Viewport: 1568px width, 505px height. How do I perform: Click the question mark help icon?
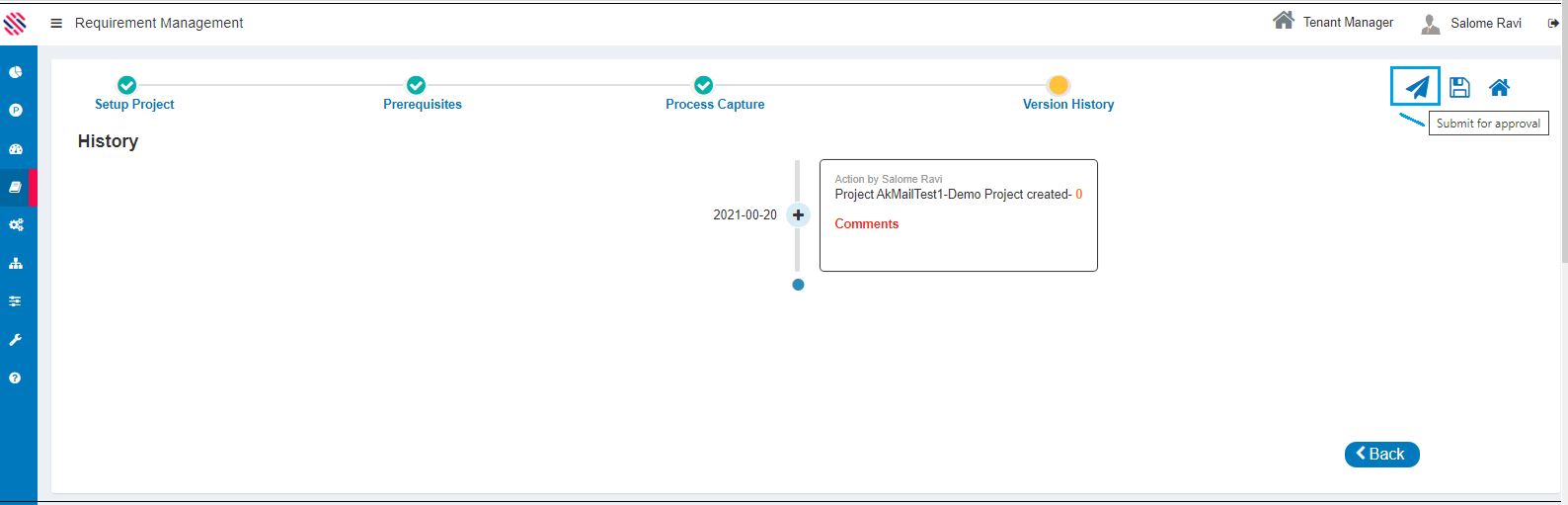click(16, 379)
